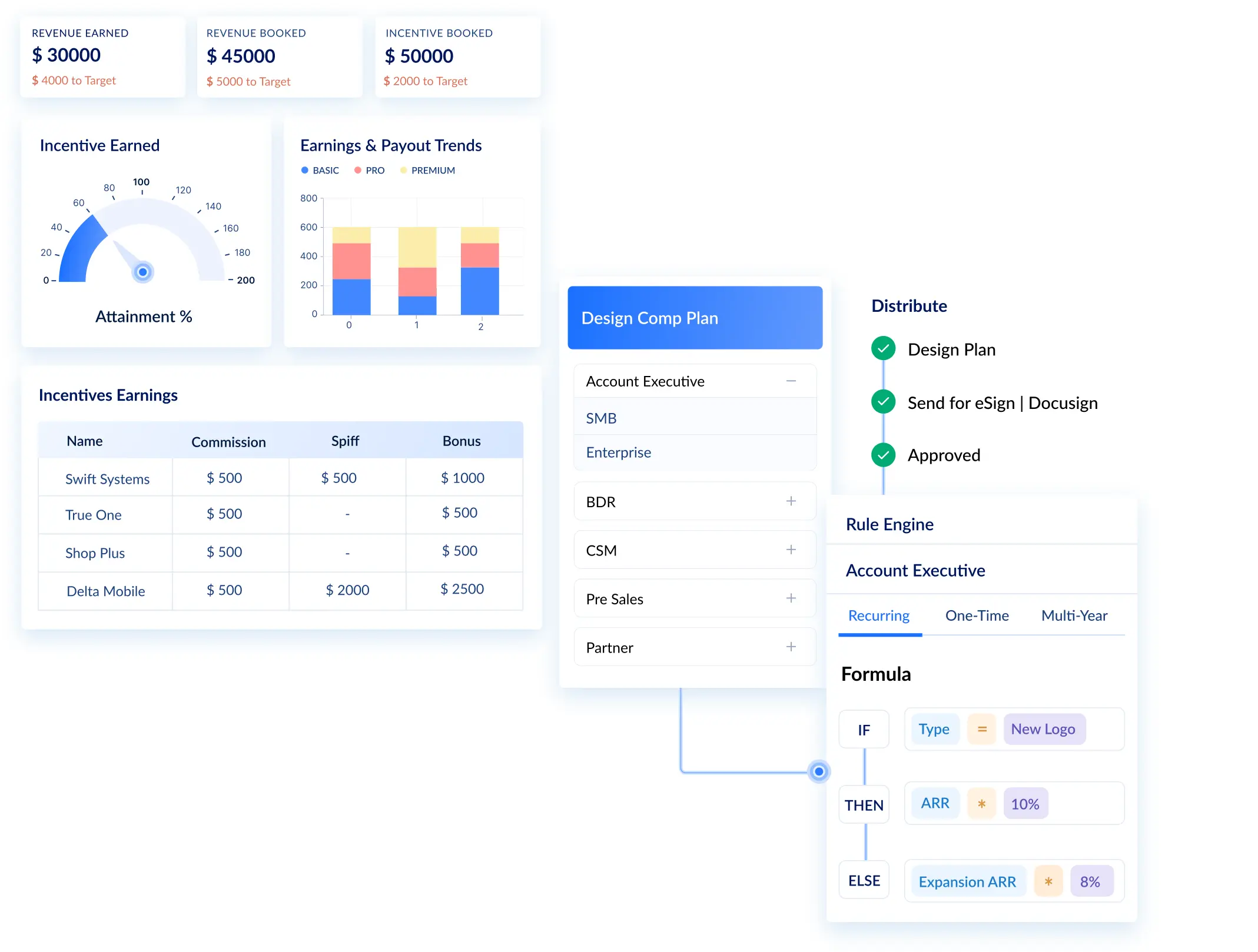Click the Design Plan step label
1258x952 pixels.
tap(951, 349)
